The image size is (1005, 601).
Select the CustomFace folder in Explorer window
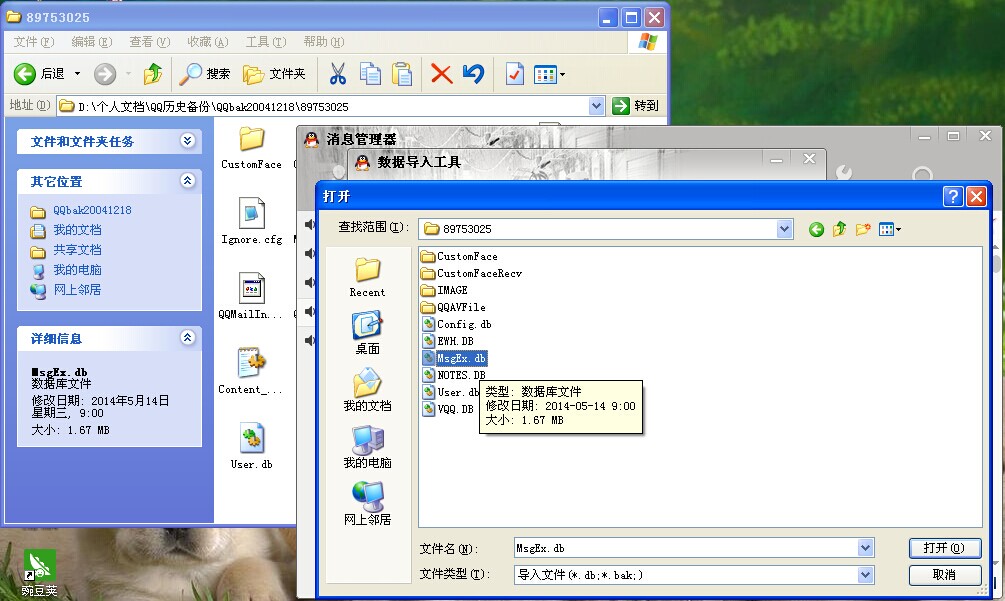tap(251, 147)
